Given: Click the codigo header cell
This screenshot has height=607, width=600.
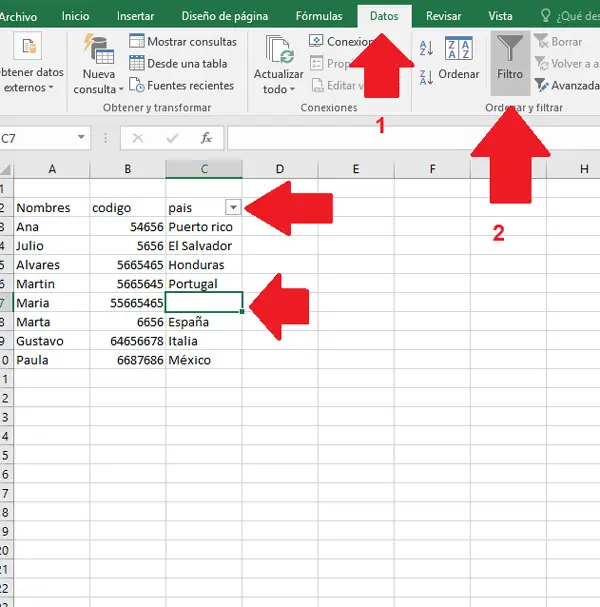Looking at the screenshot, I should tap(128, 207).
